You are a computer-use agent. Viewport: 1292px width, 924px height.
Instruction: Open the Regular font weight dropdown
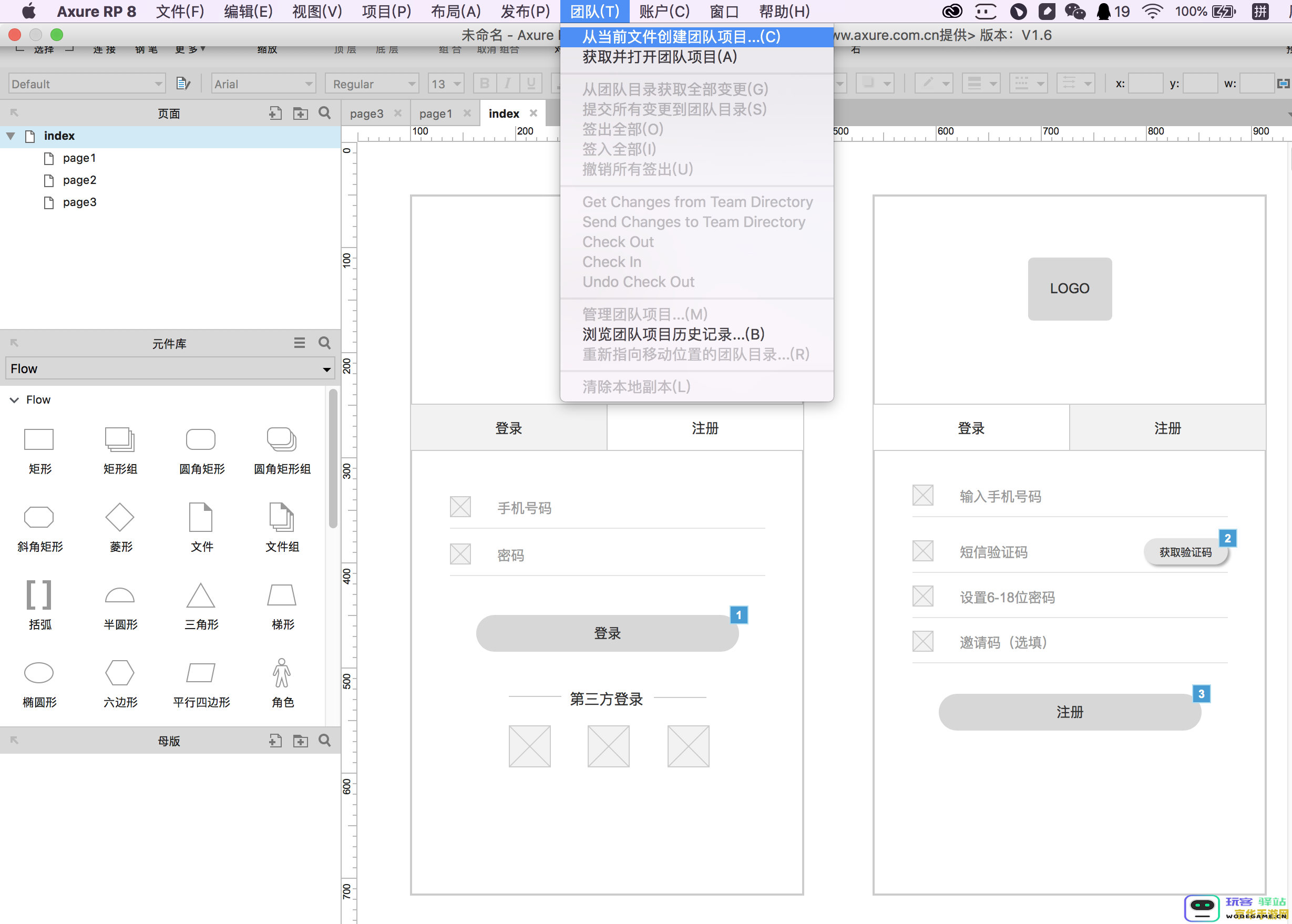click(x=372, y=84)
